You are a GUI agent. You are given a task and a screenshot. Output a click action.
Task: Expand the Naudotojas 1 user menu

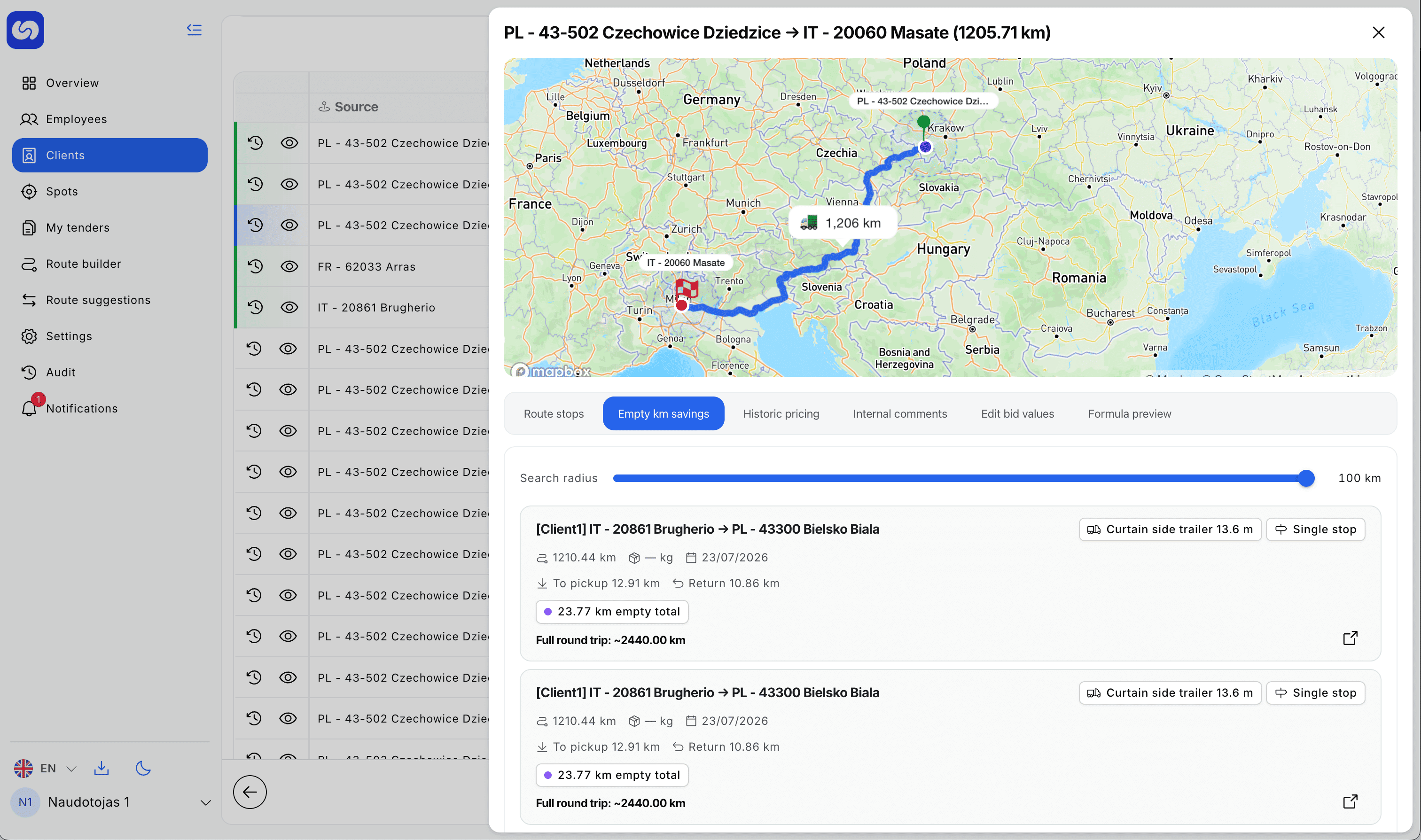pos(111,802)
